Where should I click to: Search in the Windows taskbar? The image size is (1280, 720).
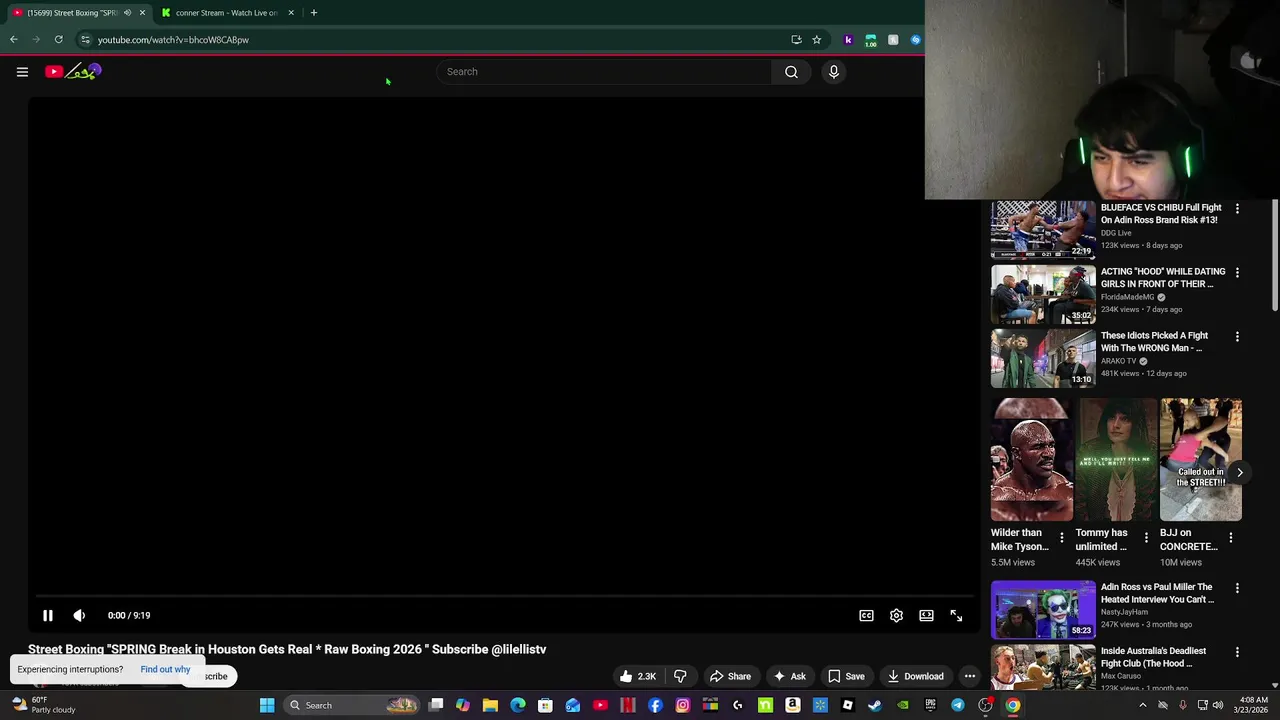353,705
